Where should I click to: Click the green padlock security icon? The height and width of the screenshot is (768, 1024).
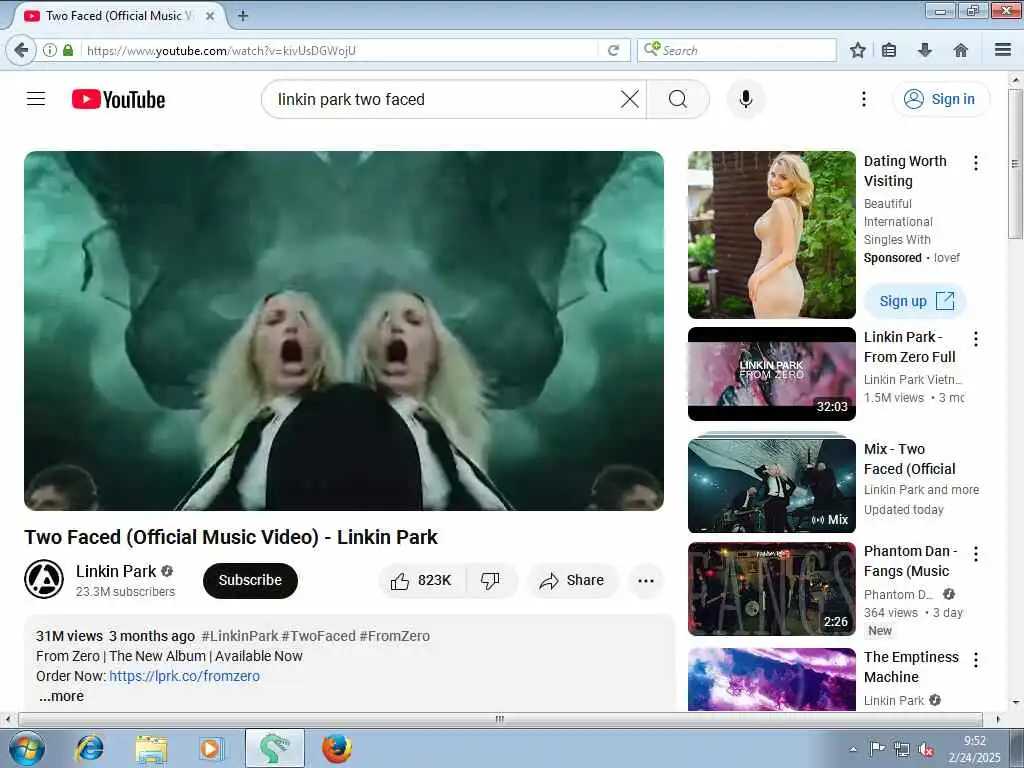pos(68,50)
